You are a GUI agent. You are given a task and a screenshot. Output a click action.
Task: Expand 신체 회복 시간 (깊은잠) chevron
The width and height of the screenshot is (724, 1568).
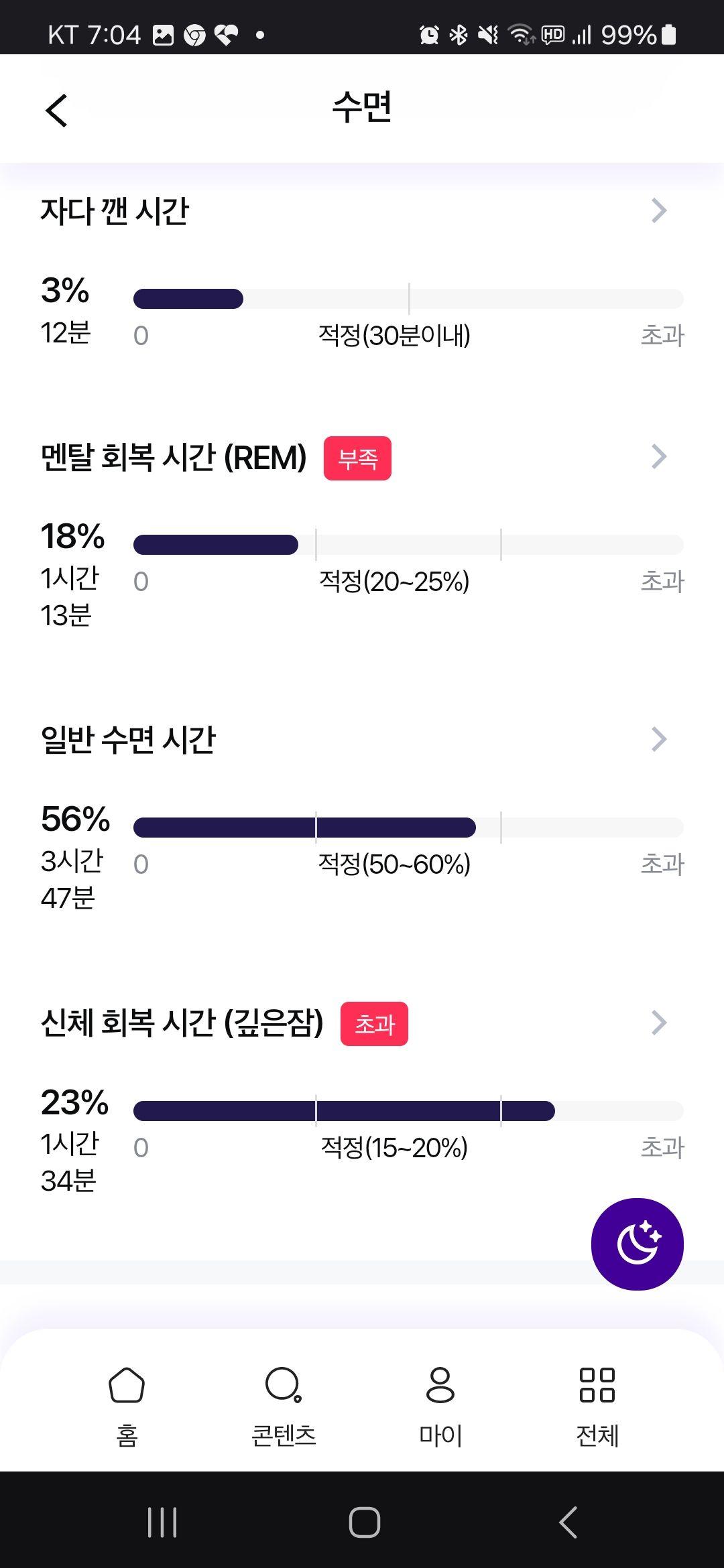click(660, 1023)
